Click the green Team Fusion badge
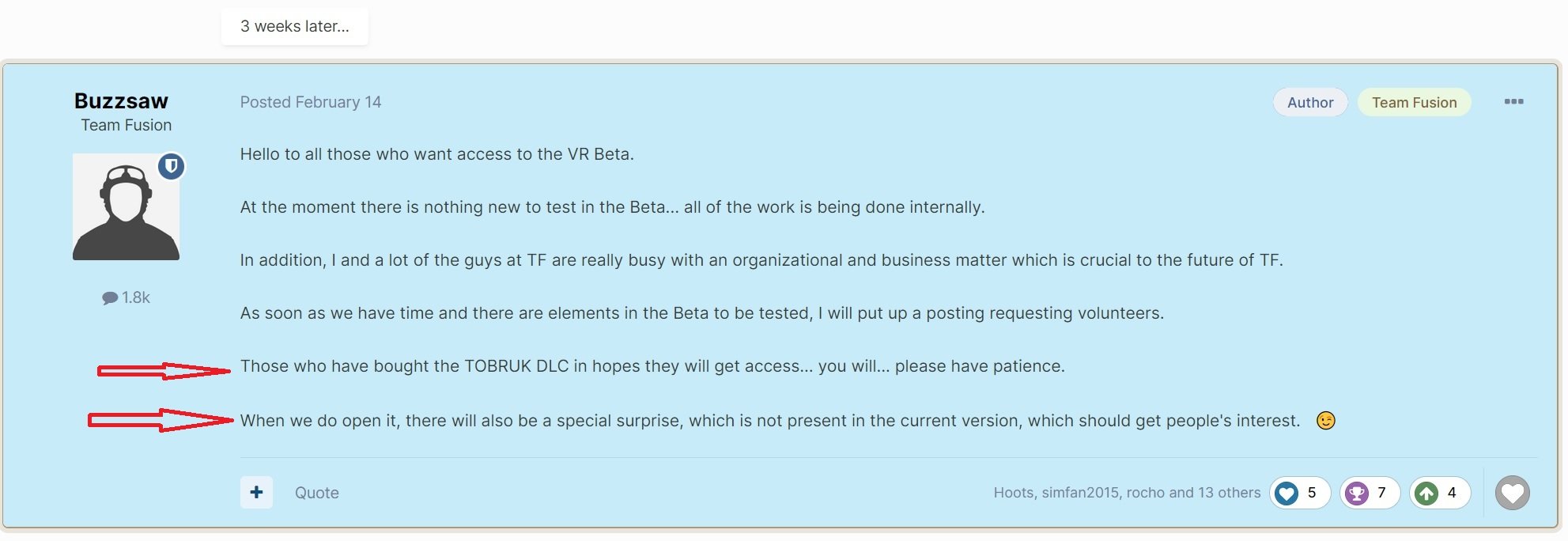Image resolution: width=1568 pixels, height=541 pixels. 1414,102
